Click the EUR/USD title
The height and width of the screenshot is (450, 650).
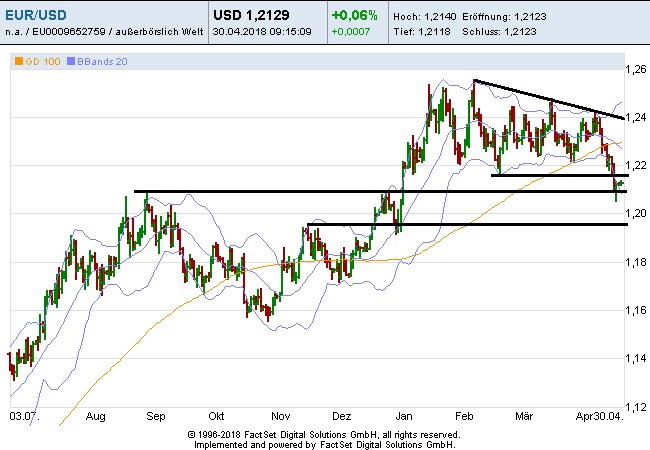[36, 15]
